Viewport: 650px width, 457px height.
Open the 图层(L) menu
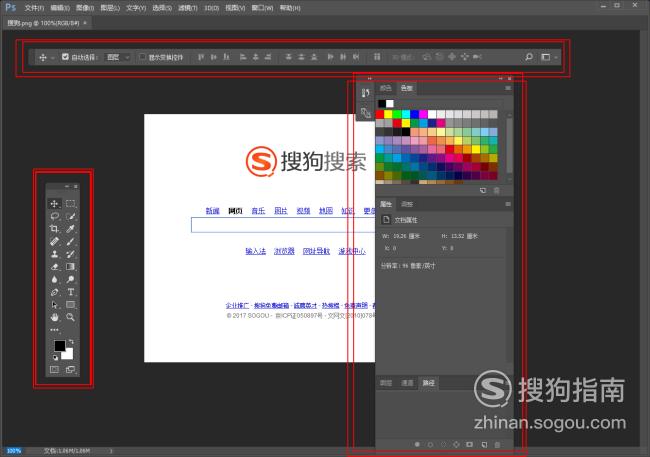click(x=110, y=8)
